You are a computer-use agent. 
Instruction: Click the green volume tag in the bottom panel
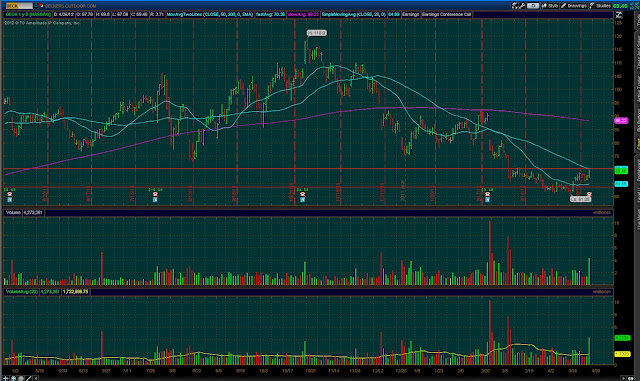coord(622,338)
